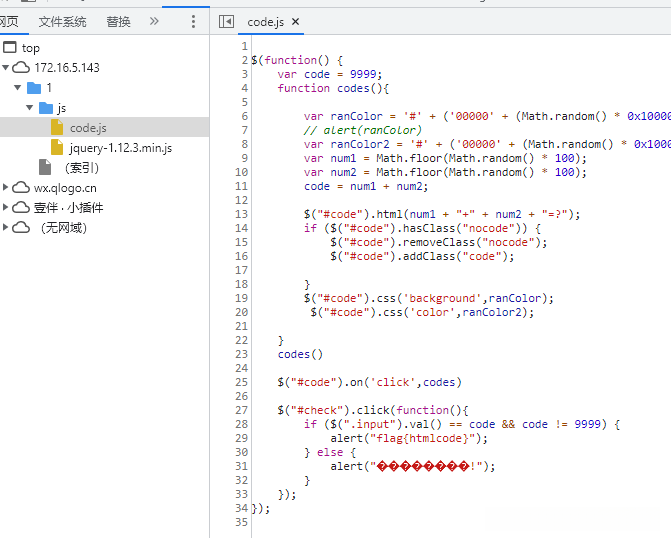Set breakpoint on line number 3
This screenshot has height=538, width=671.
[x=244, y=74]
